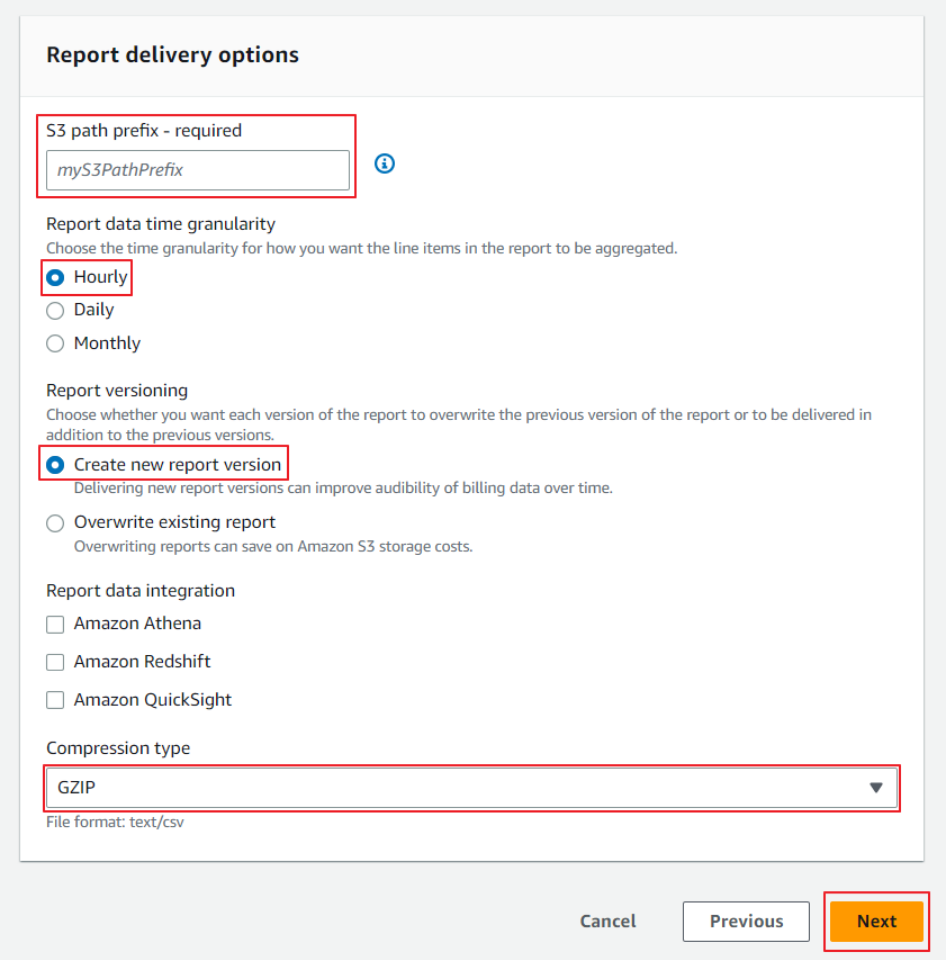Click the 'Report data integration' label
946x960 pixels.
(140, 591)
